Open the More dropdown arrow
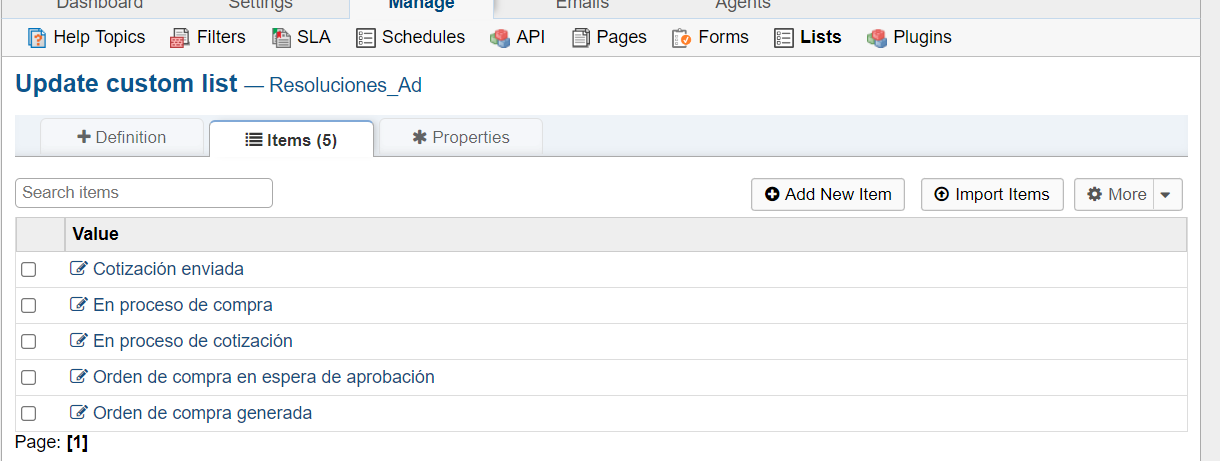Viewport: 1220px width, 461px height. click(x=1167, y=195)
